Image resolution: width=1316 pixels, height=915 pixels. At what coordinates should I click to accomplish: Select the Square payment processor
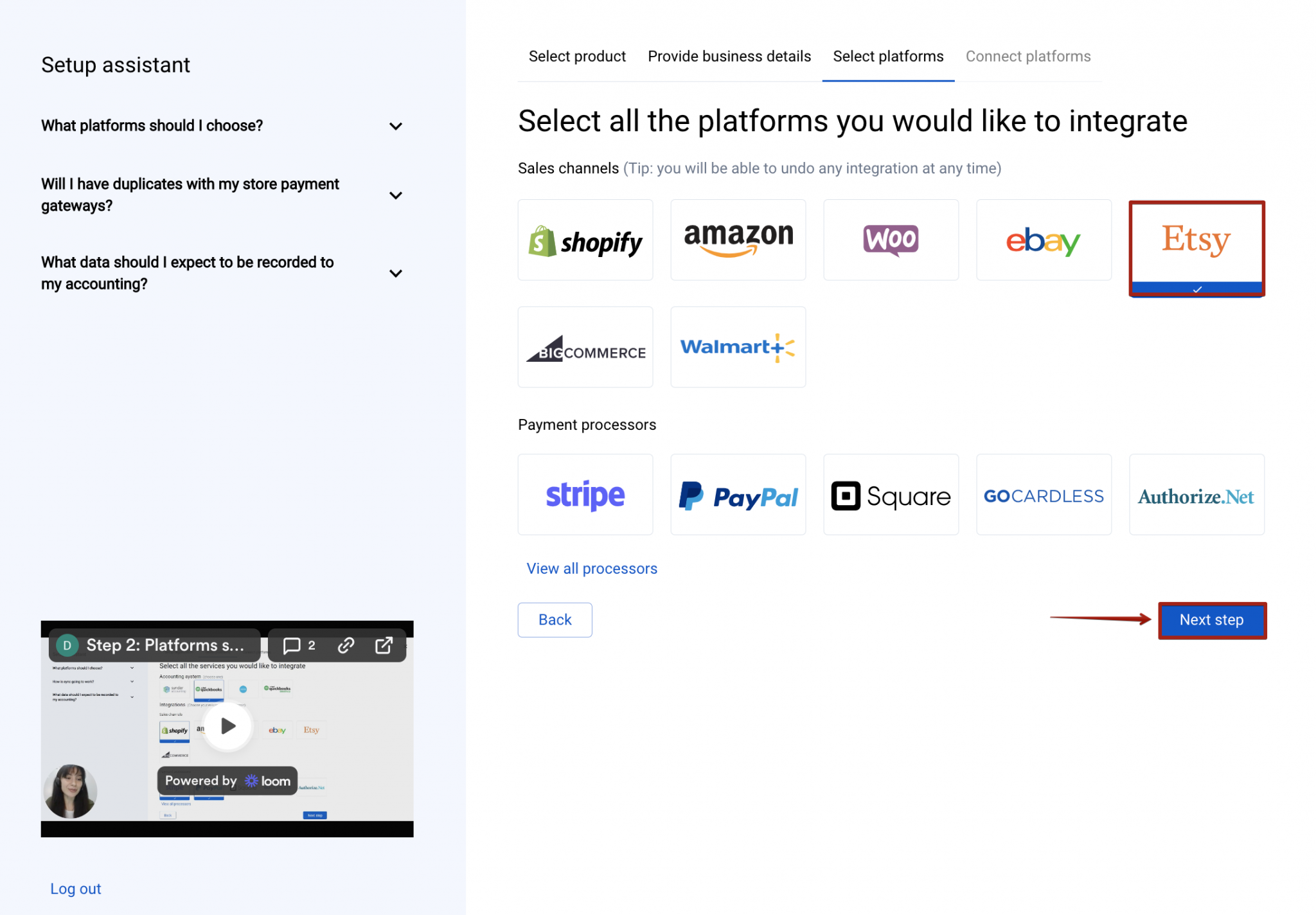[x=891, y=494]
